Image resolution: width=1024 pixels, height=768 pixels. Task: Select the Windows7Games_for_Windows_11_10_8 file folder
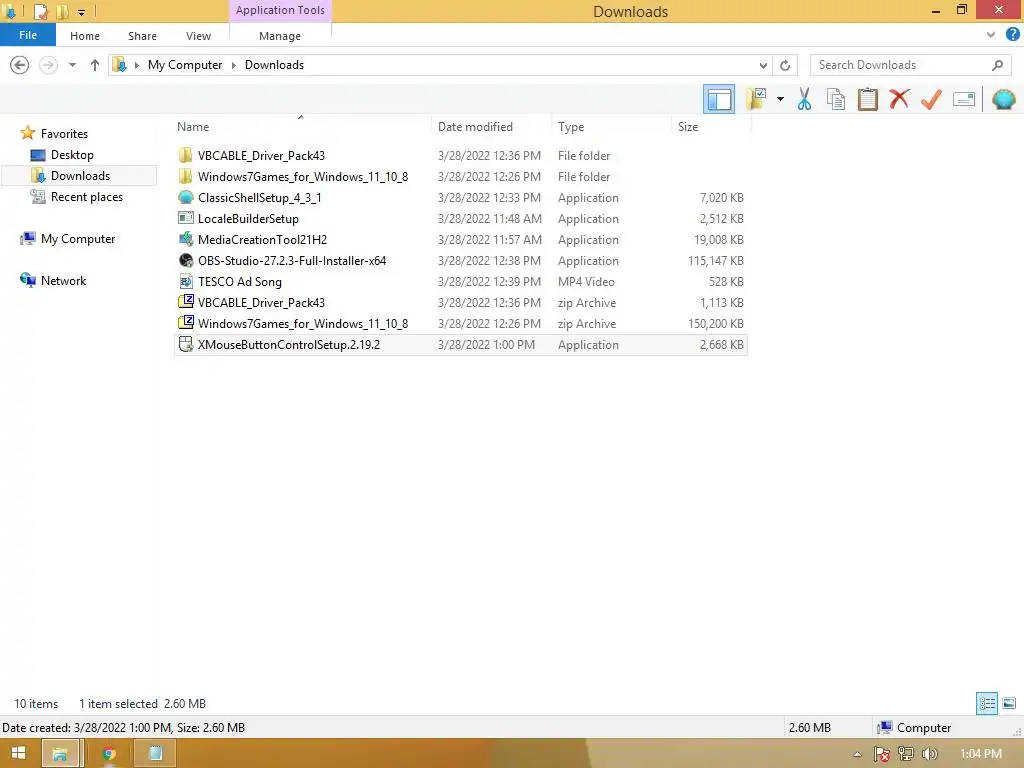click(461, 176)
